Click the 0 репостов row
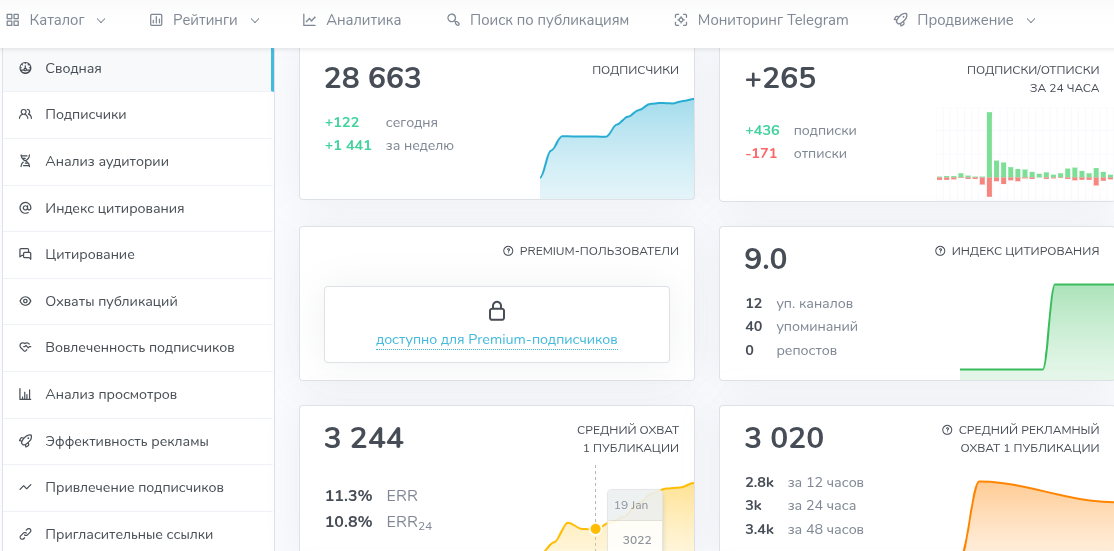Screen dimensions: 1114x551 pos(790,351)
